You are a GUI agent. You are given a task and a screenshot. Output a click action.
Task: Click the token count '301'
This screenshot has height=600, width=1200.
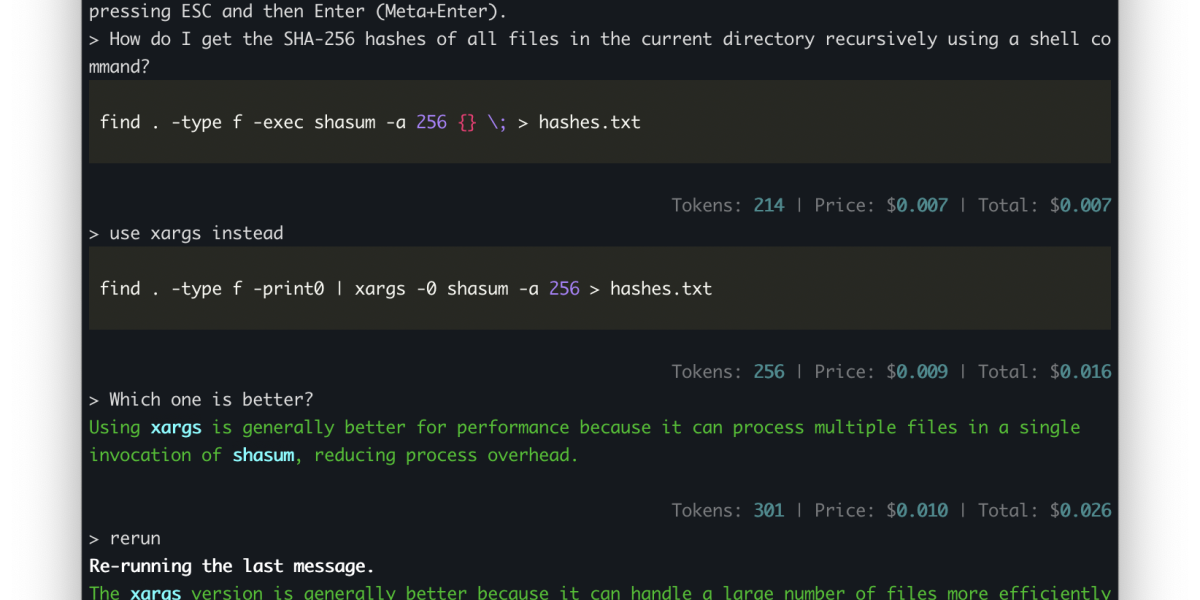(769, 510)
